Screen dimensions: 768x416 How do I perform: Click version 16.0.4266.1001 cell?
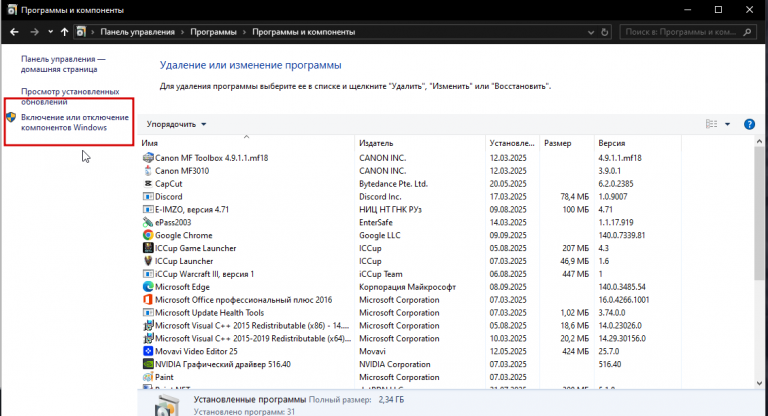[x=624, y=300]
